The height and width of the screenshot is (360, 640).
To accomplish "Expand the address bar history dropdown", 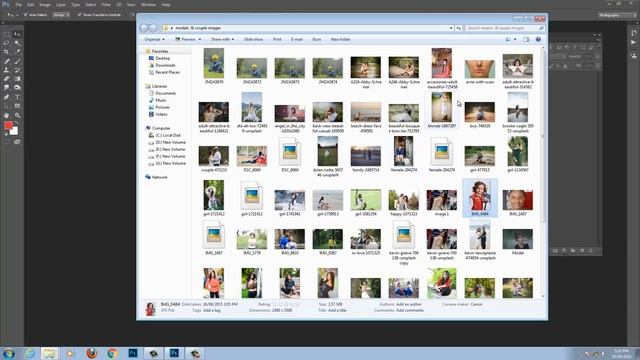I will (451, 28).
